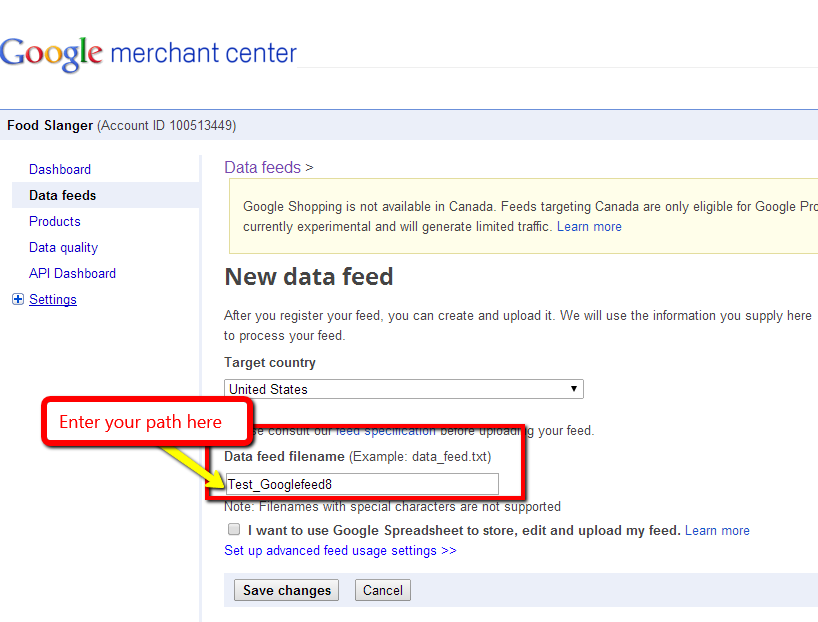818x622 pixels.
Task: Enable the Google Spreadsheet upload checkbox
Action: pos(233,529)
